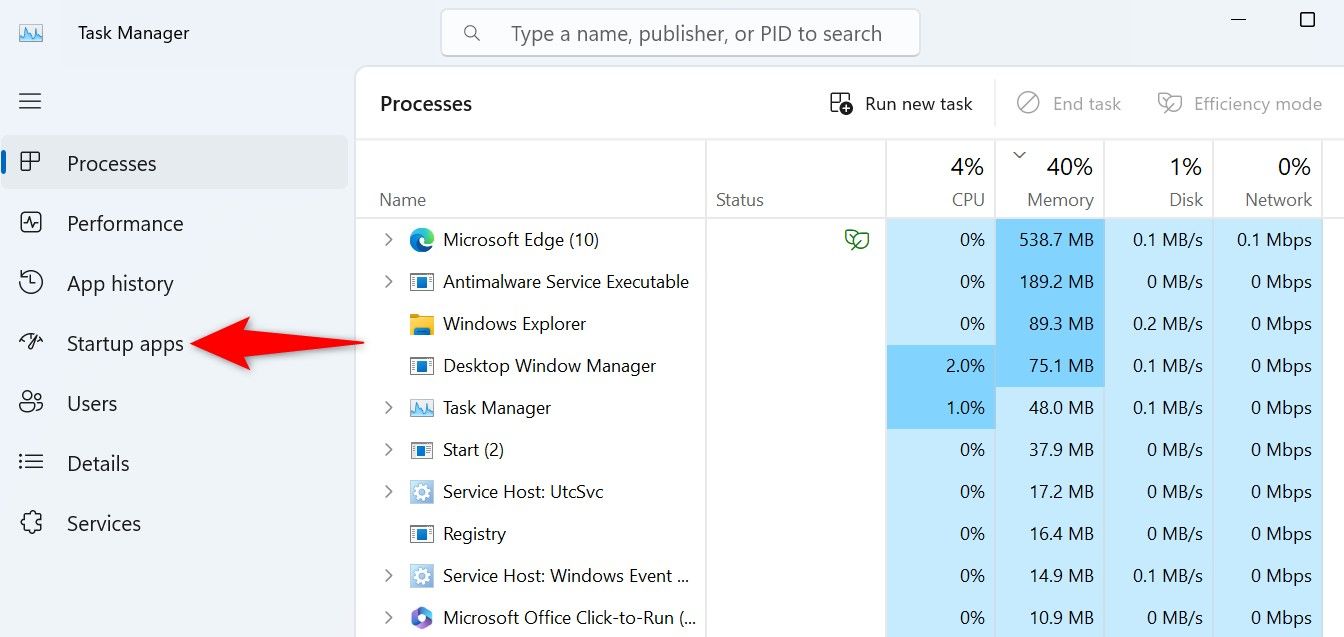Click the search field to type a PID
Screen dimensions: 1344x637
[681, 32]
